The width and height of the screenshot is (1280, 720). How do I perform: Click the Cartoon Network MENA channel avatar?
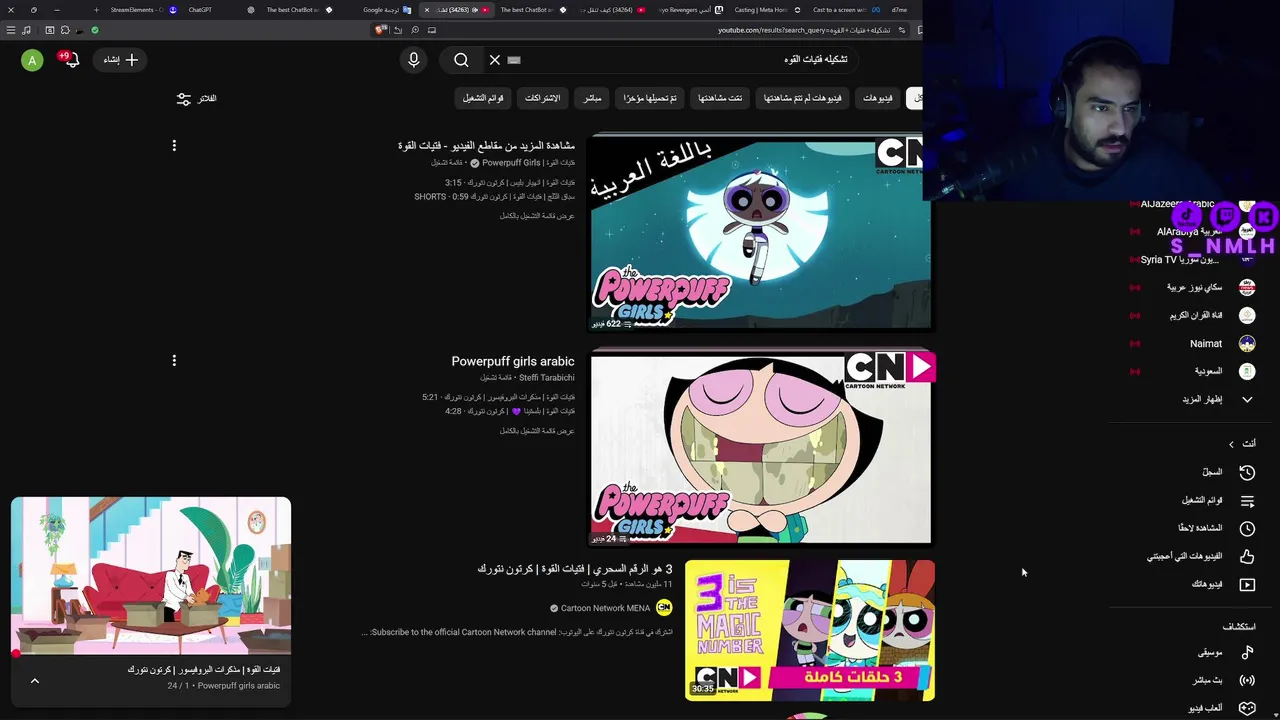tap(664, 608)
